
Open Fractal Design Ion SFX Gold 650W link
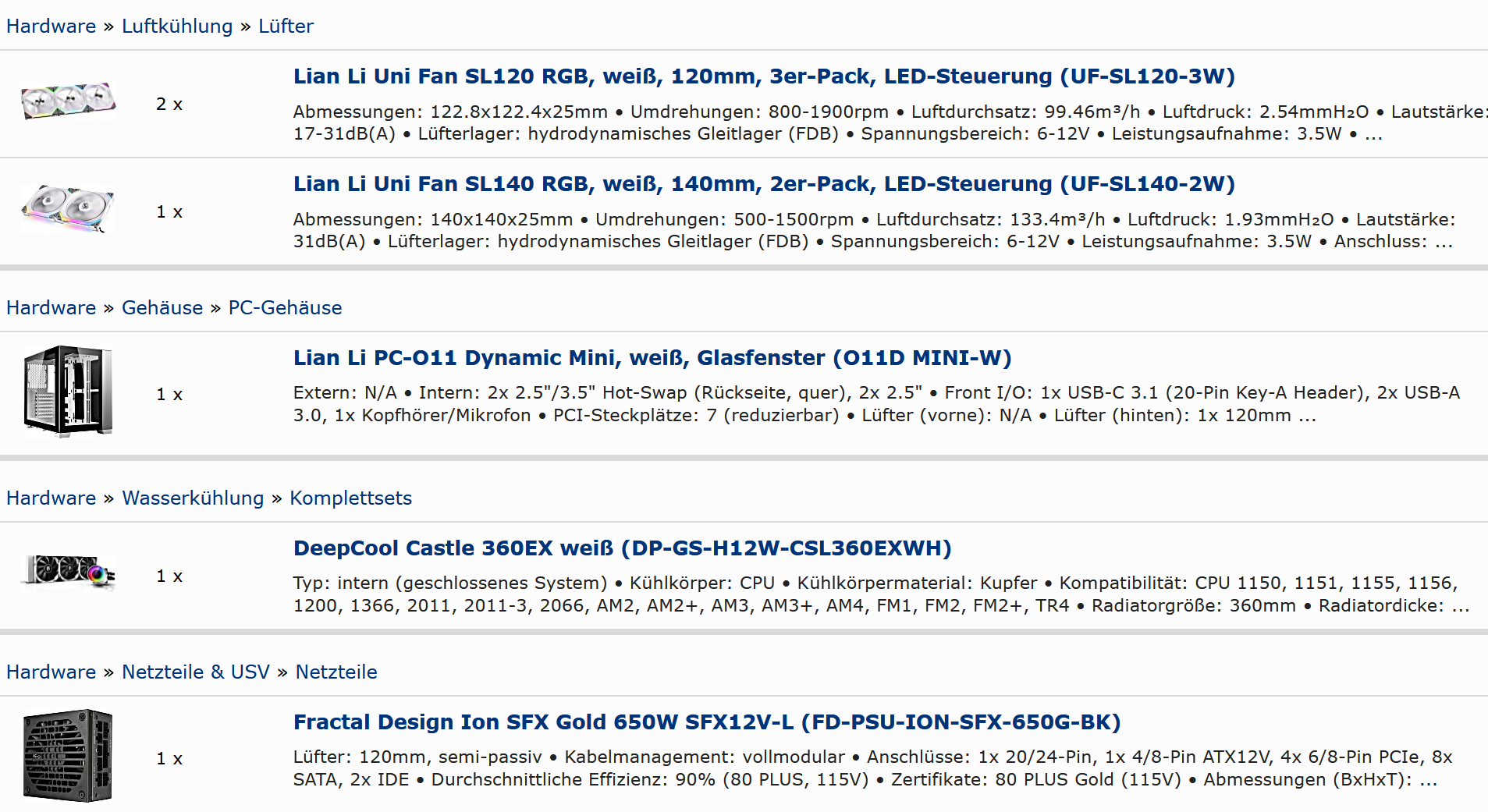707,722
